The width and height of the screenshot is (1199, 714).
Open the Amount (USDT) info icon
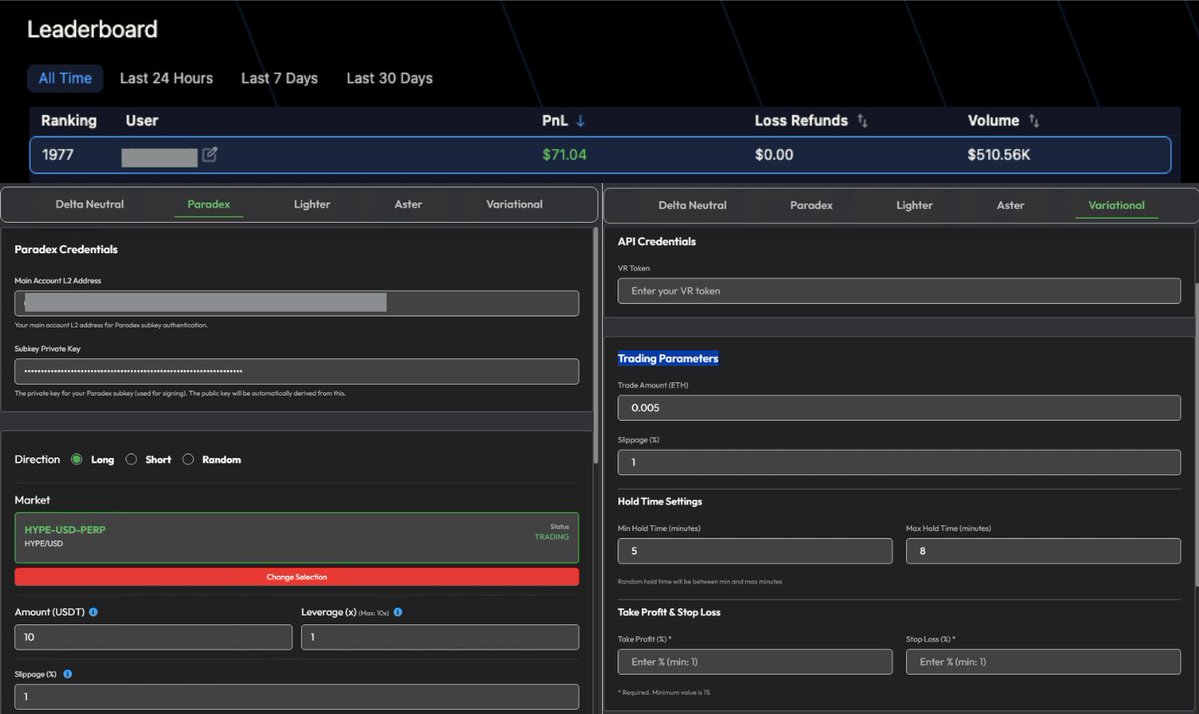pyautogui.click(x=93, y=612)
